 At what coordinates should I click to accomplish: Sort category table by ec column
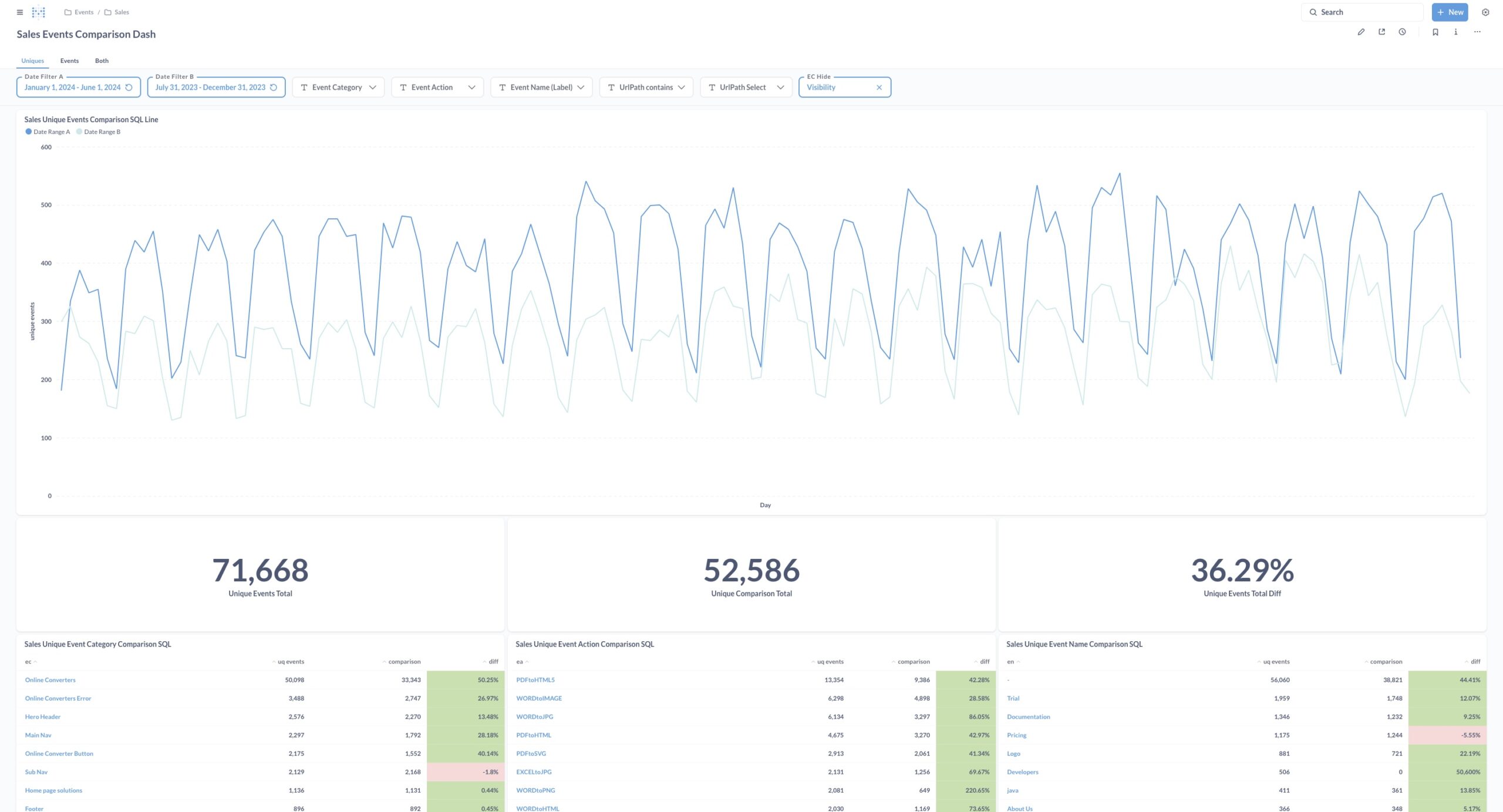(x=31, y=662)
